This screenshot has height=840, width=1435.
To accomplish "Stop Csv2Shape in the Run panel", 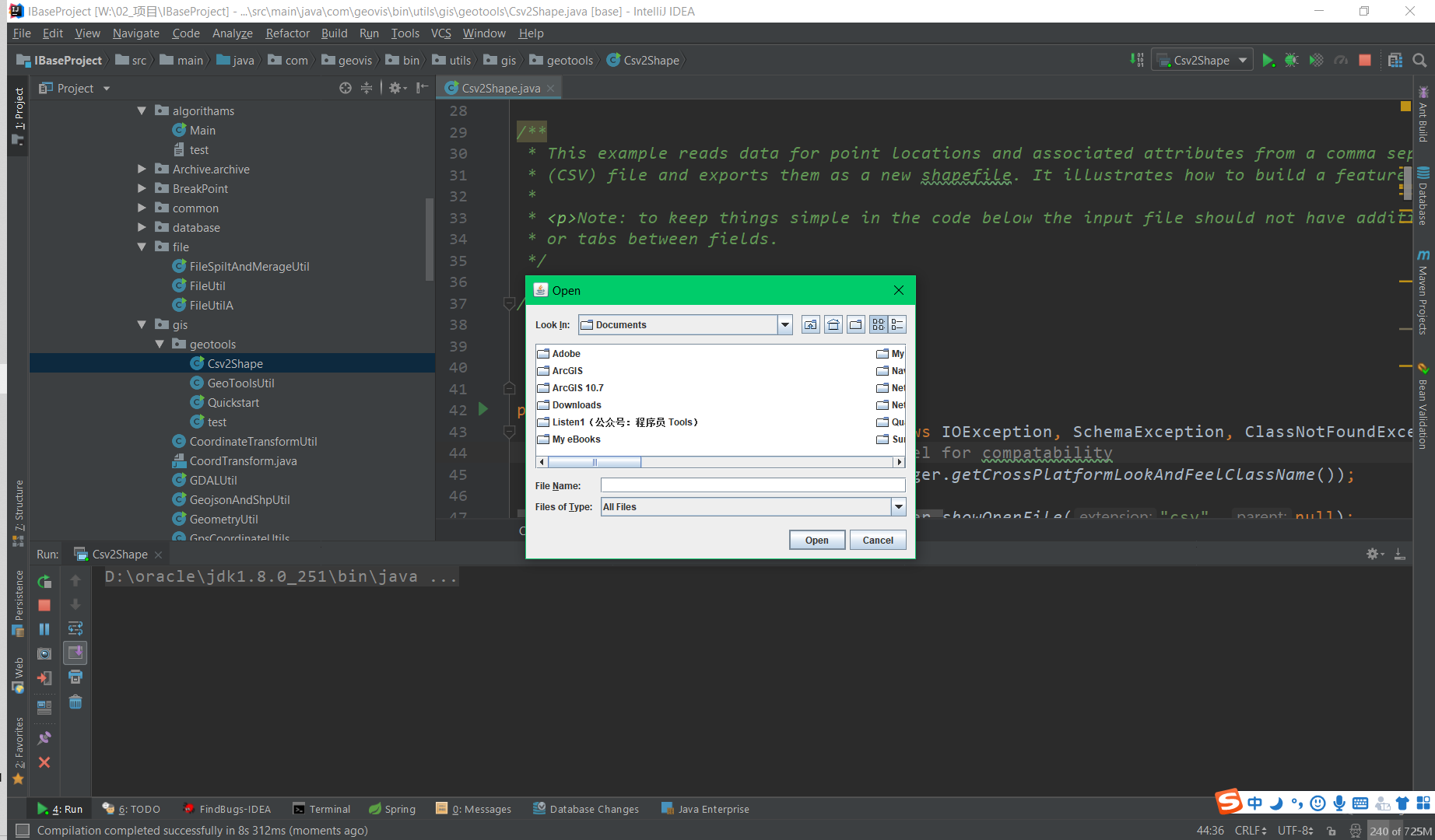I will (x=44, y=605).
